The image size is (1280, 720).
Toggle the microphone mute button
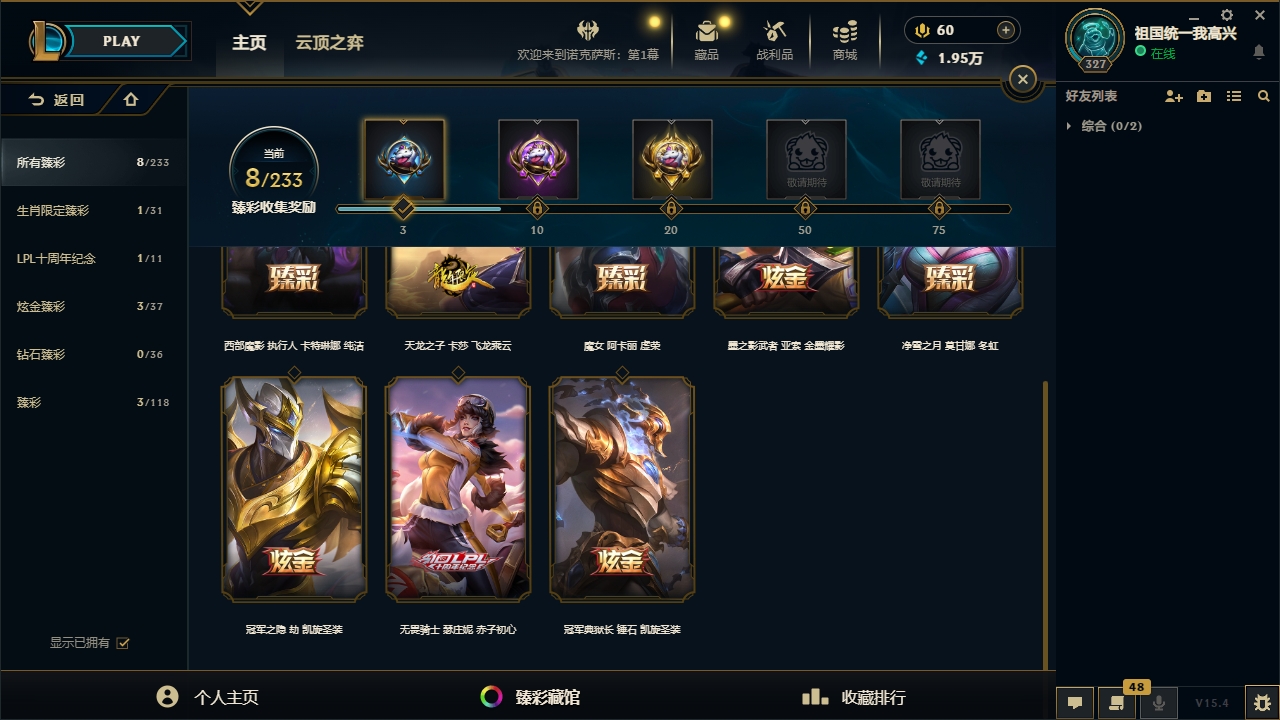(1159, 702)
